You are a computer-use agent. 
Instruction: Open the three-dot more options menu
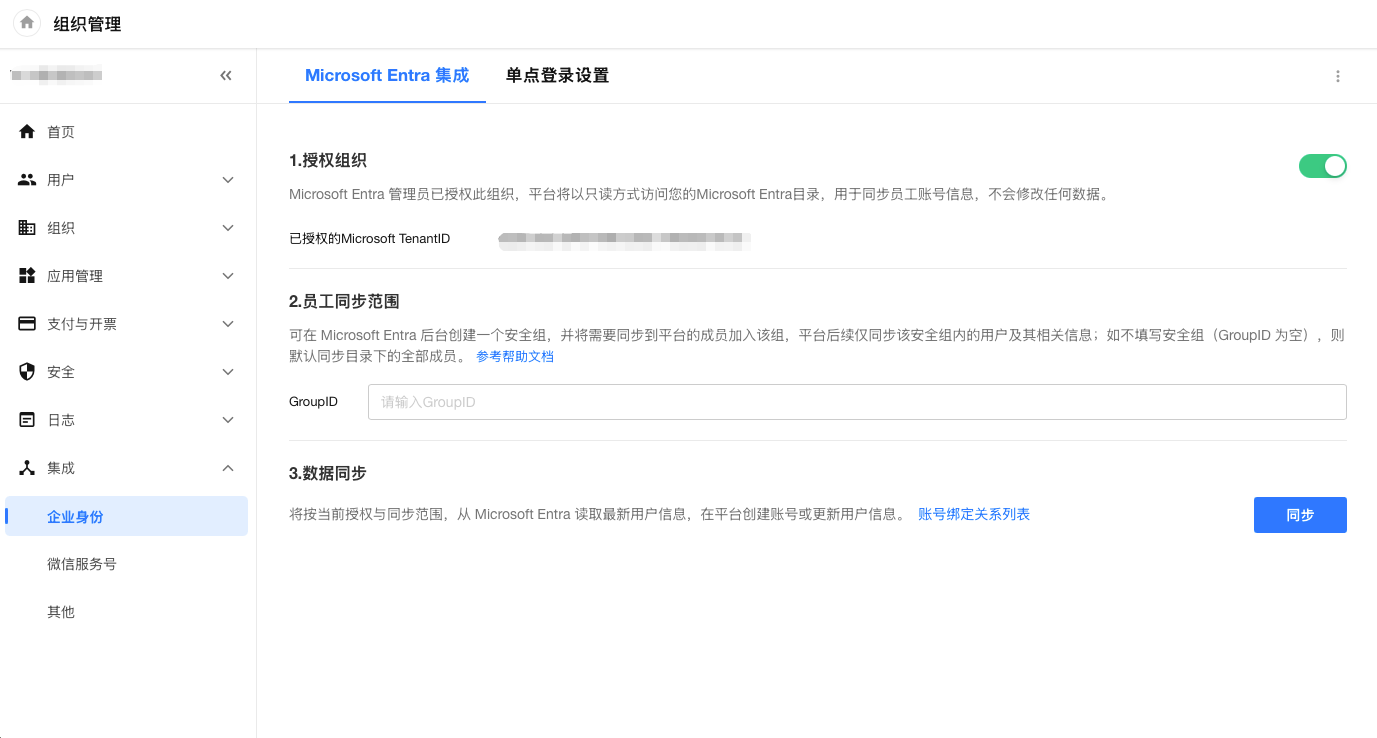(x=1338, y=76)
